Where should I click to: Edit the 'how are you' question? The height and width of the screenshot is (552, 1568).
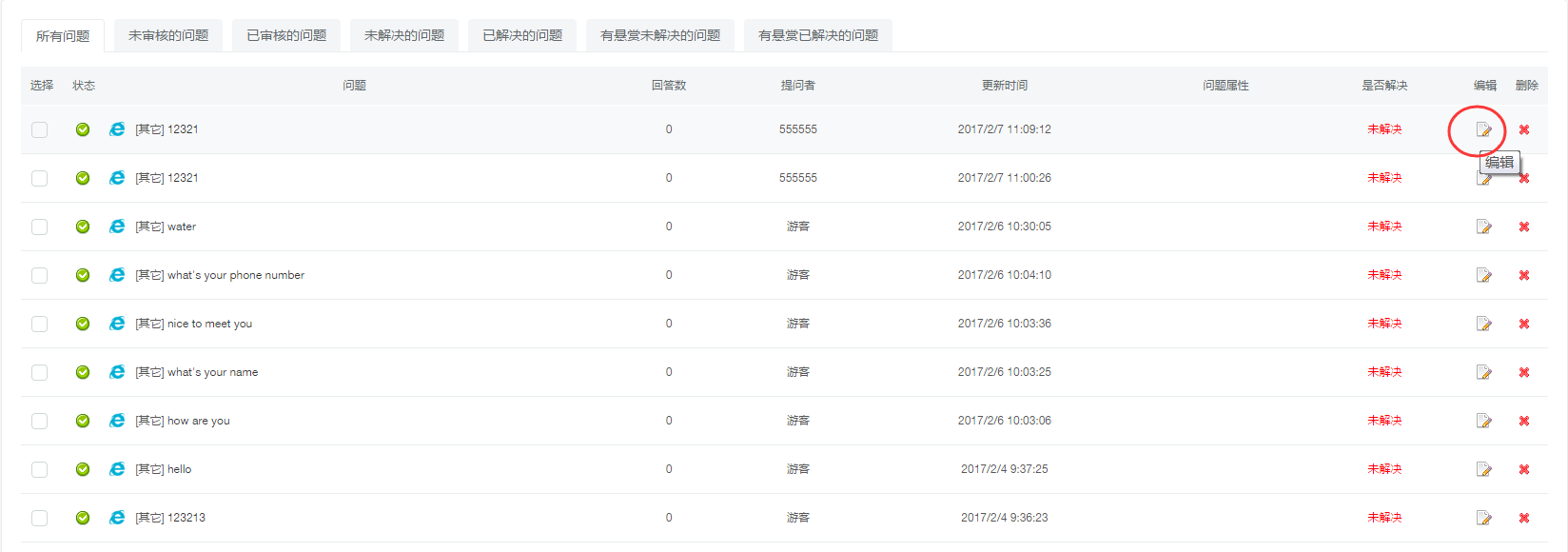[1483, 421]
